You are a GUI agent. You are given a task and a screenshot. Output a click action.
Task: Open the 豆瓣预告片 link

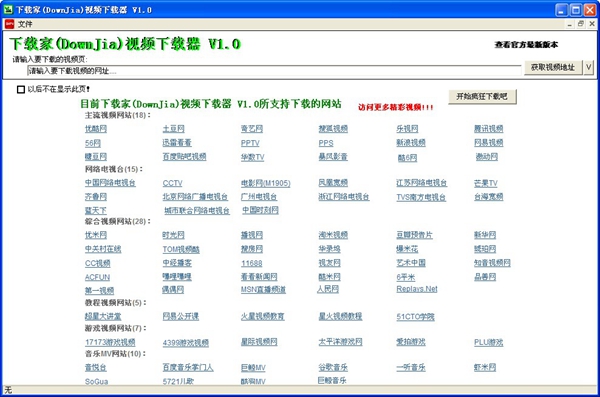tap(414, 235)
